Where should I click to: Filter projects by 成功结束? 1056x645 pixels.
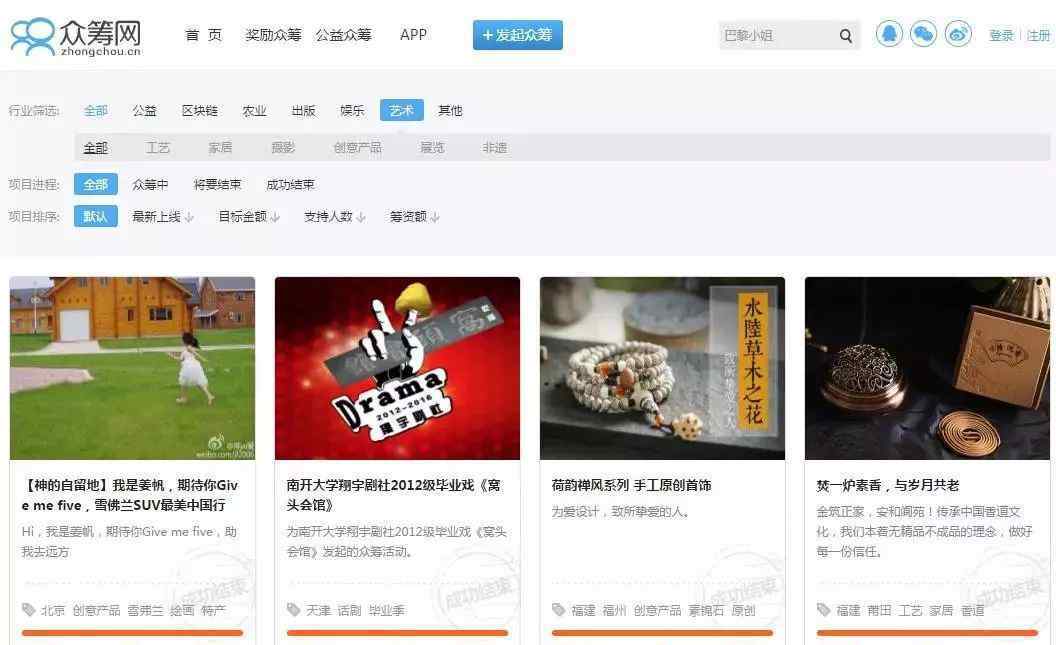(x=290, y=184)
